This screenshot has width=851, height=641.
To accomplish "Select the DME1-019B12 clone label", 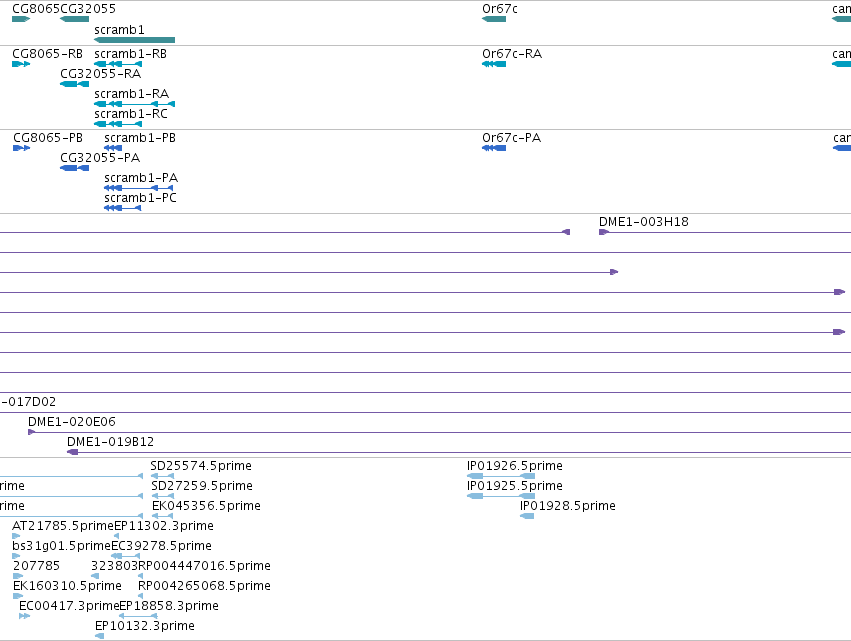I will tap(111, 442).
